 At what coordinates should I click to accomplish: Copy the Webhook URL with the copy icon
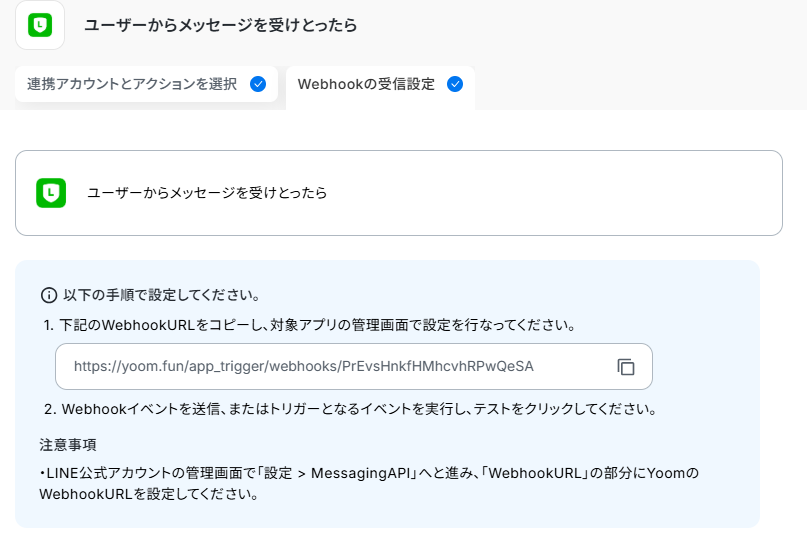[626, 367]
